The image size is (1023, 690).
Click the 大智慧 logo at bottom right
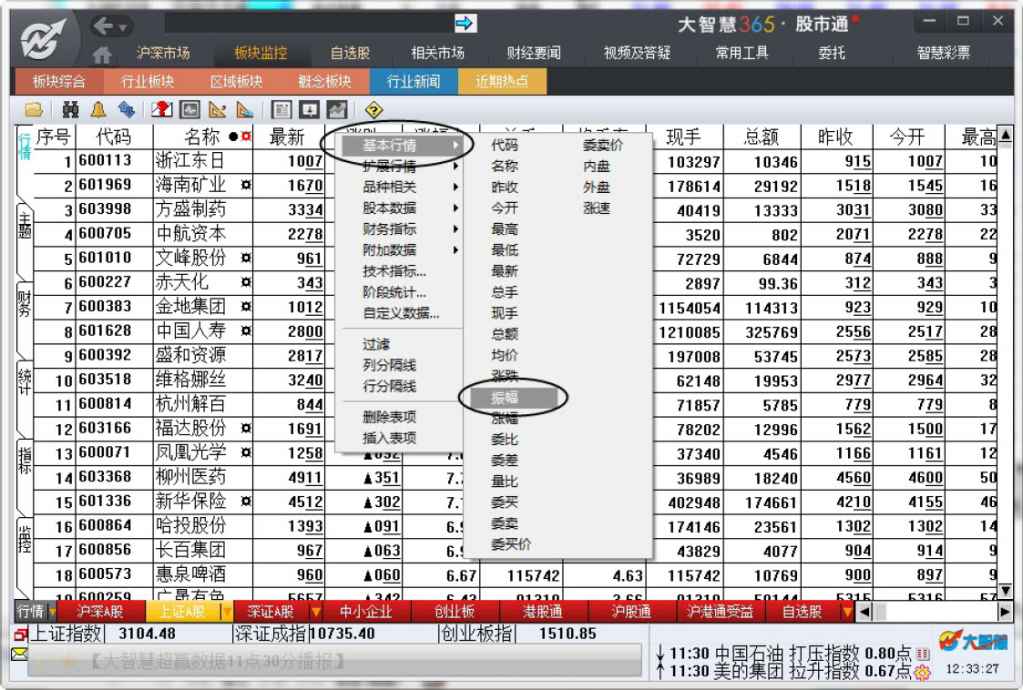pyautogui.click(x=973, y=642)
